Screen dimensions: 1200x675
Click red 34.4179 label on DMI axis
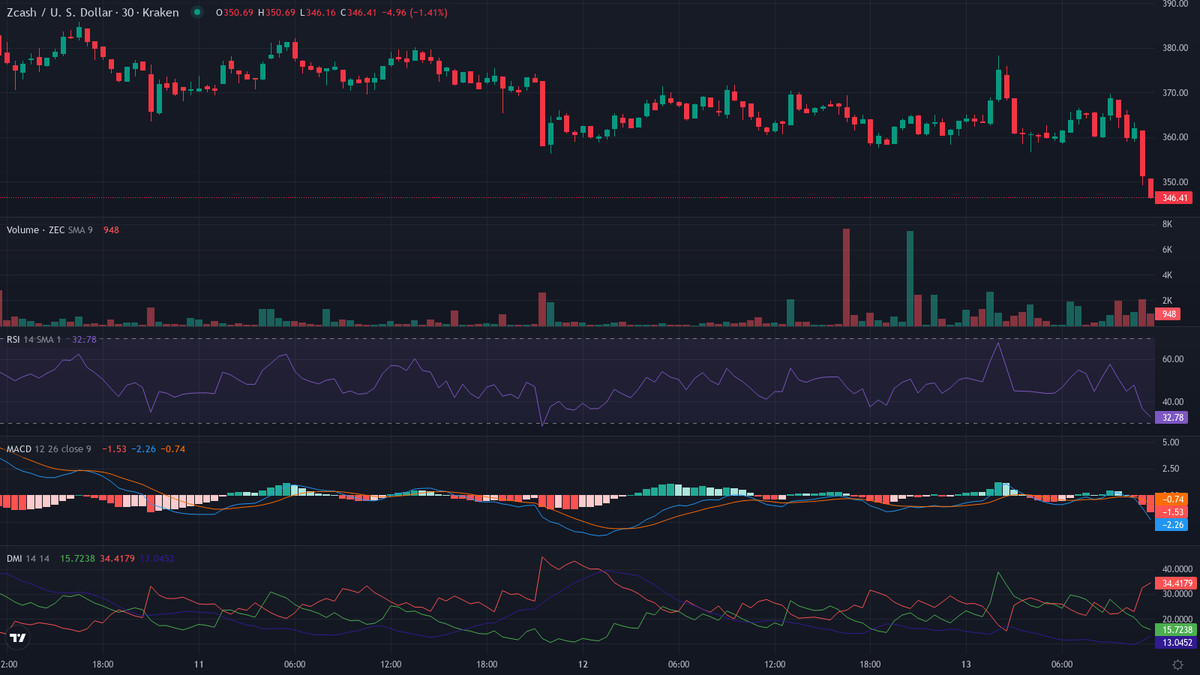point(1176,583)
